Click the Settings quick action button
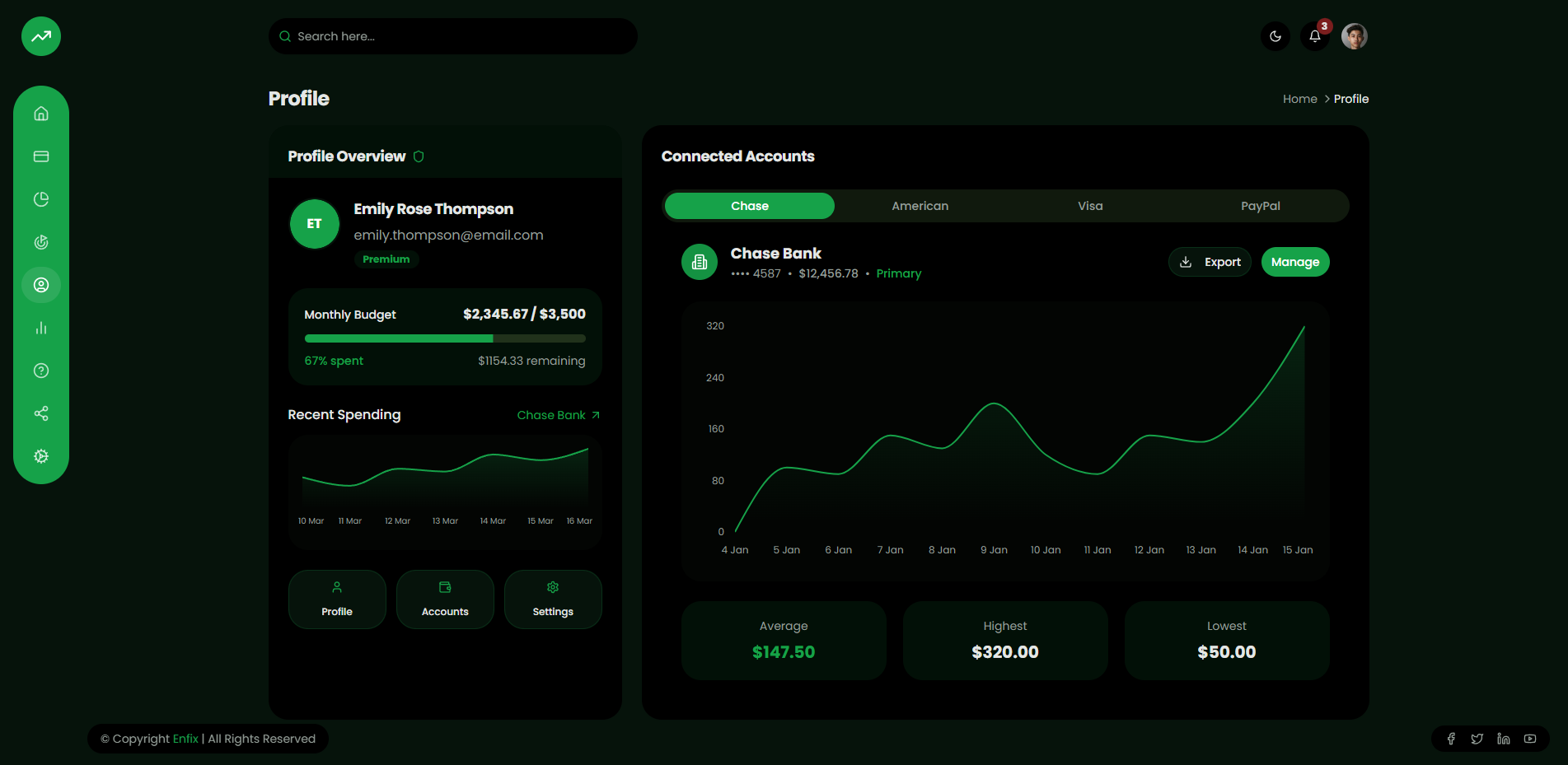The image size is (1568, 765). [553, 599]
